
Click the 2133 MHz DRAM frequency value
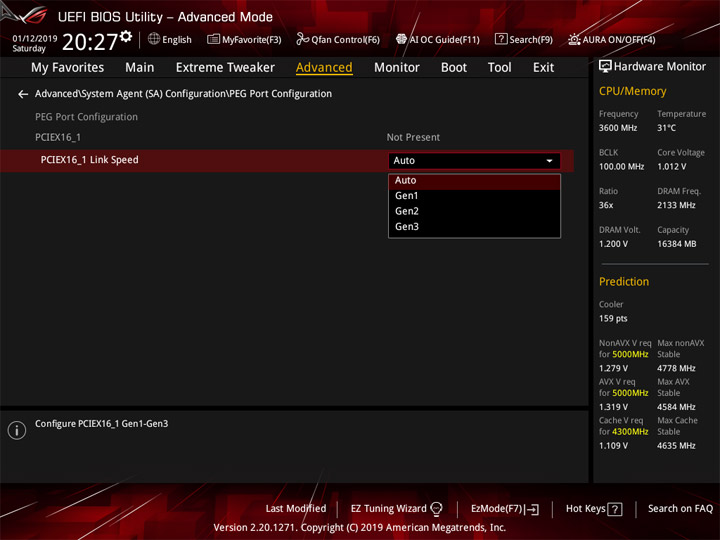click(x=676, y=205)
